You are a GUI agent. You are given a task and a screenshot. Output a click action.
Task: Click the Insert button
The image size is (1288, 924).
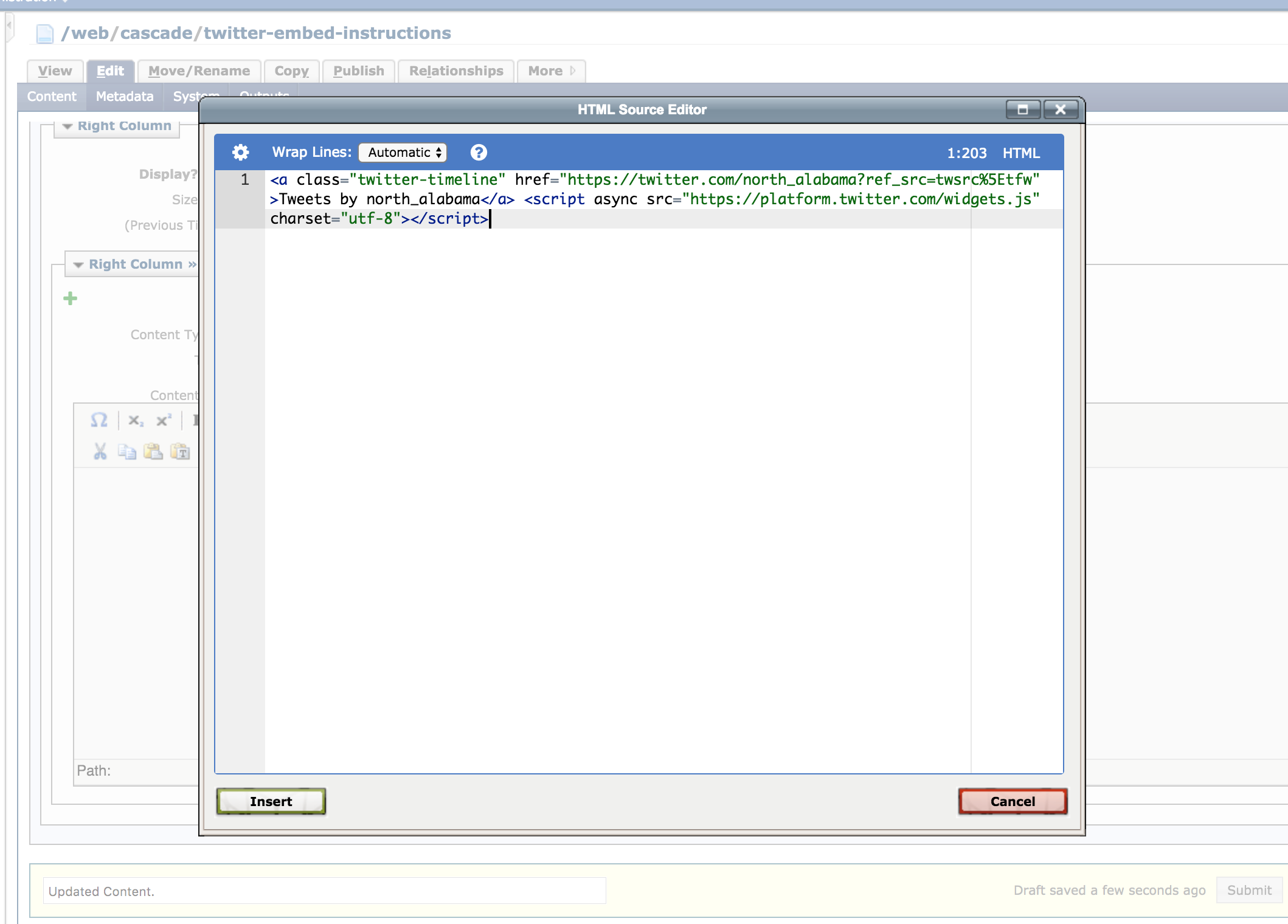[271, 801]
